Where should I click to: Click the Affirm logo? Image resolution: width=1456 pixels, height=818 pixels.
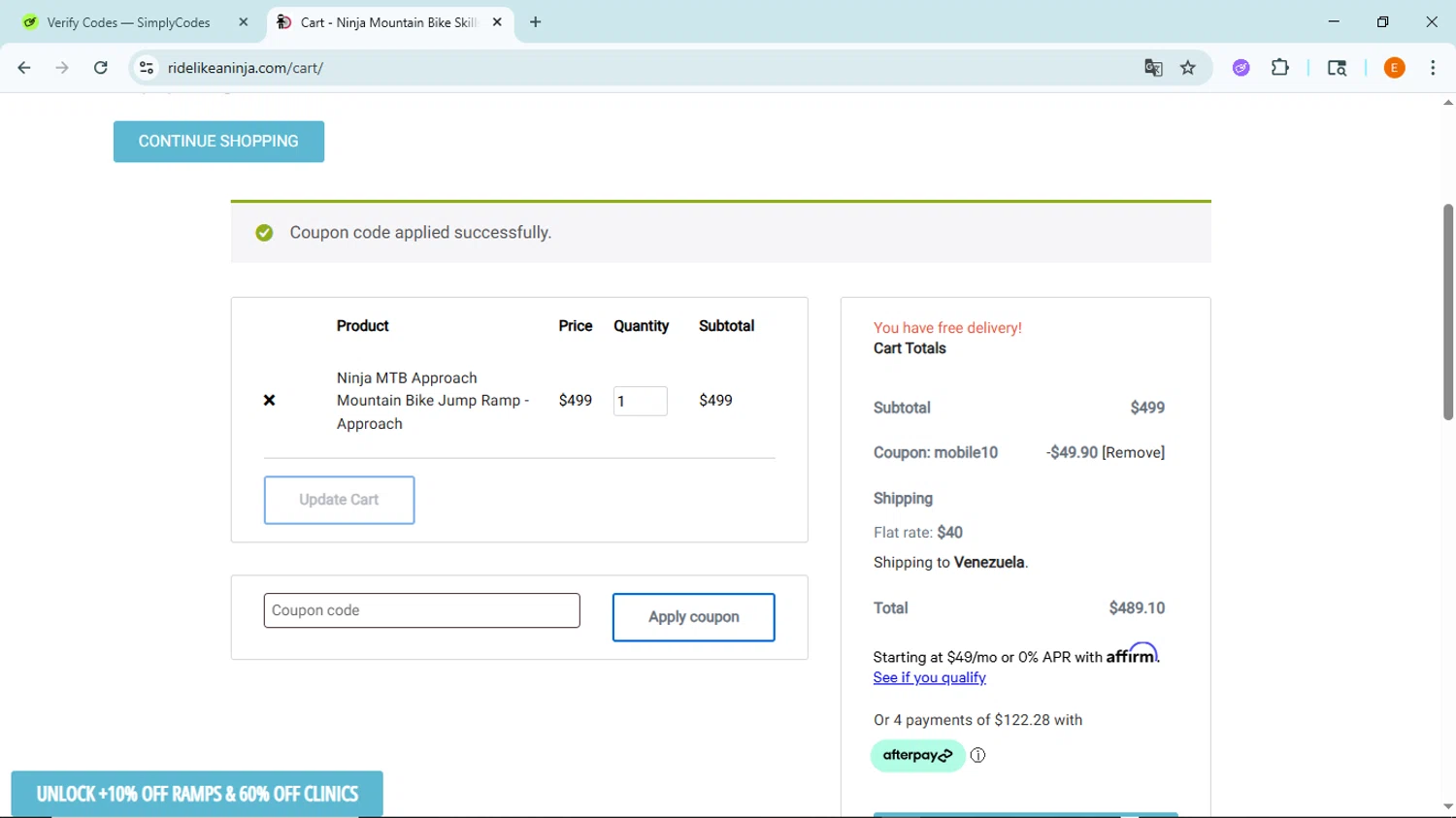(1132, 654)
